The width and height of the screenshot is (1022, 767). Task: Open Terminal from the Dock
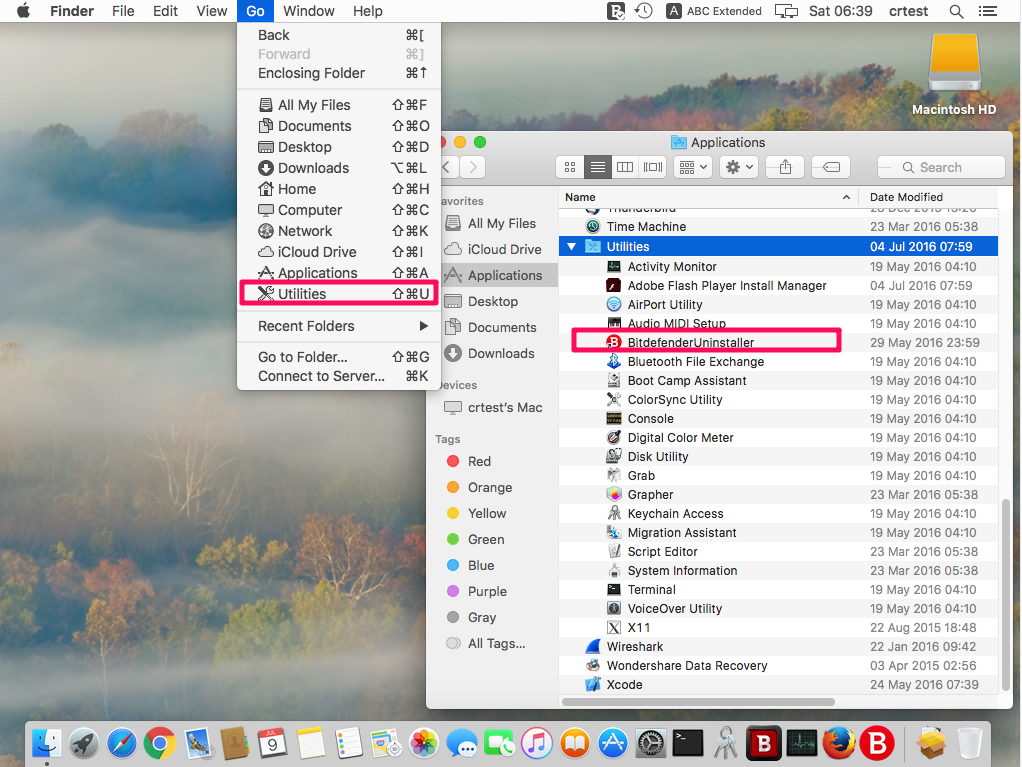(688, 743)
